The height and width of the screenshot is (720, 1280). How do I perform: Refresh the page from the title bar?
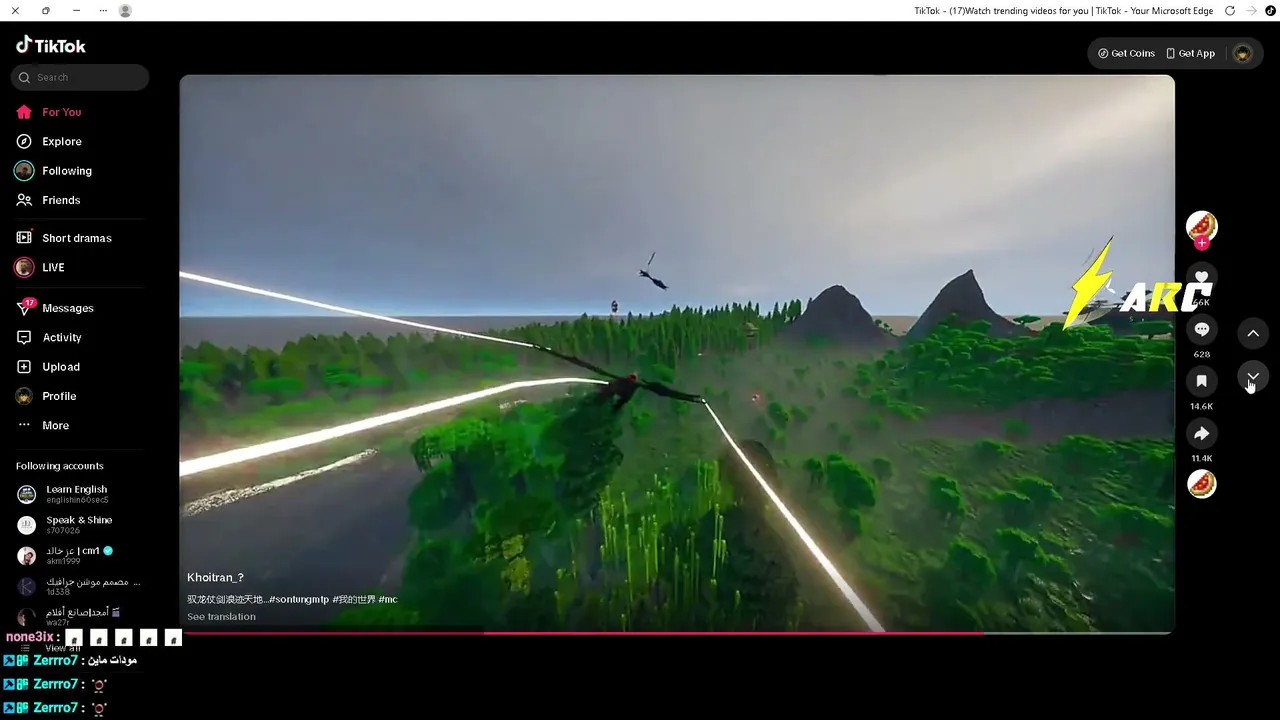pyautogui.click(x=1230, y=11)
